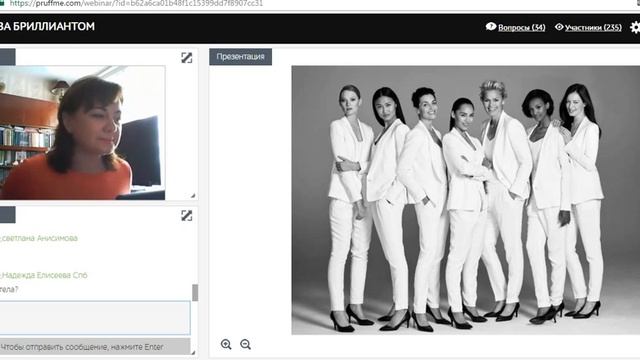The width and height of the screenshot is (640, 360).
Task: Select the chat panel tab
Action: pyautogui.click(x=8, y=215)
